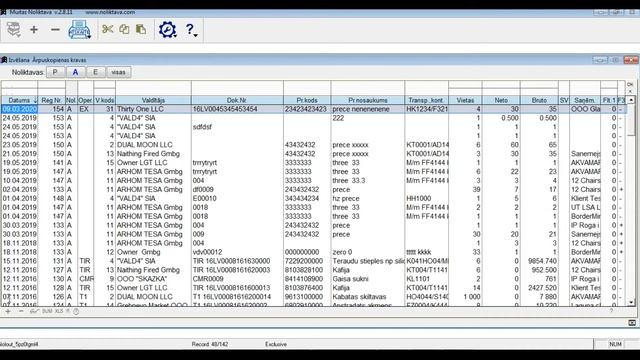Screen dimensions: 640x360
Task: Select the Thirty One LLC cell
Action: click(x=153, y=109)
